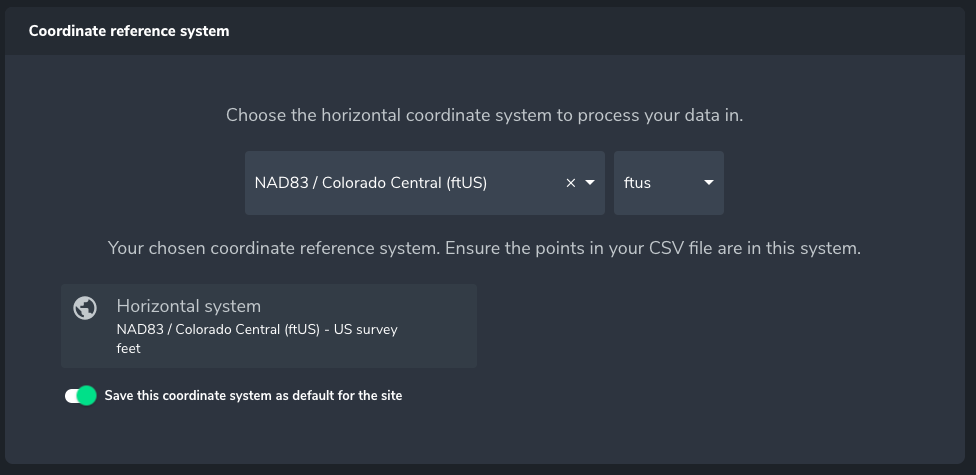976x475 pixels.
Task: Click the 'Coordinate reference system' panel header
Action: tap(129, 31)
